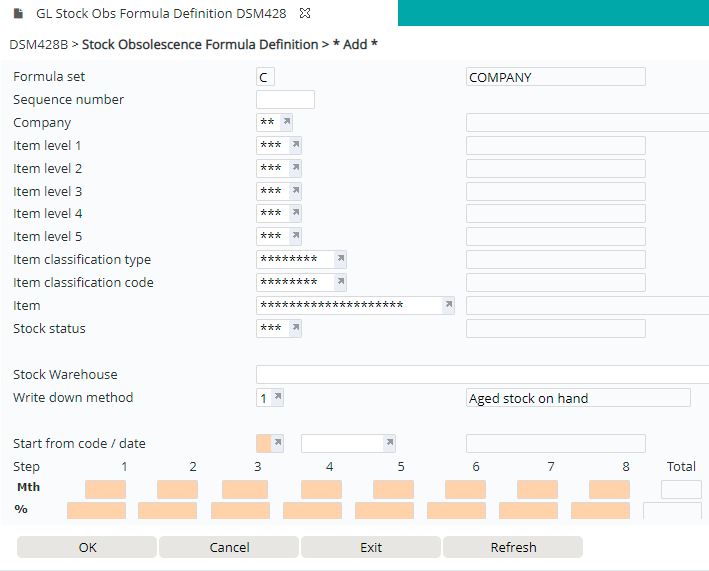Screen dimensions: 709x571
Task: Select GL Stock Obs Formula Definition tab
Action: click(161, 14)
